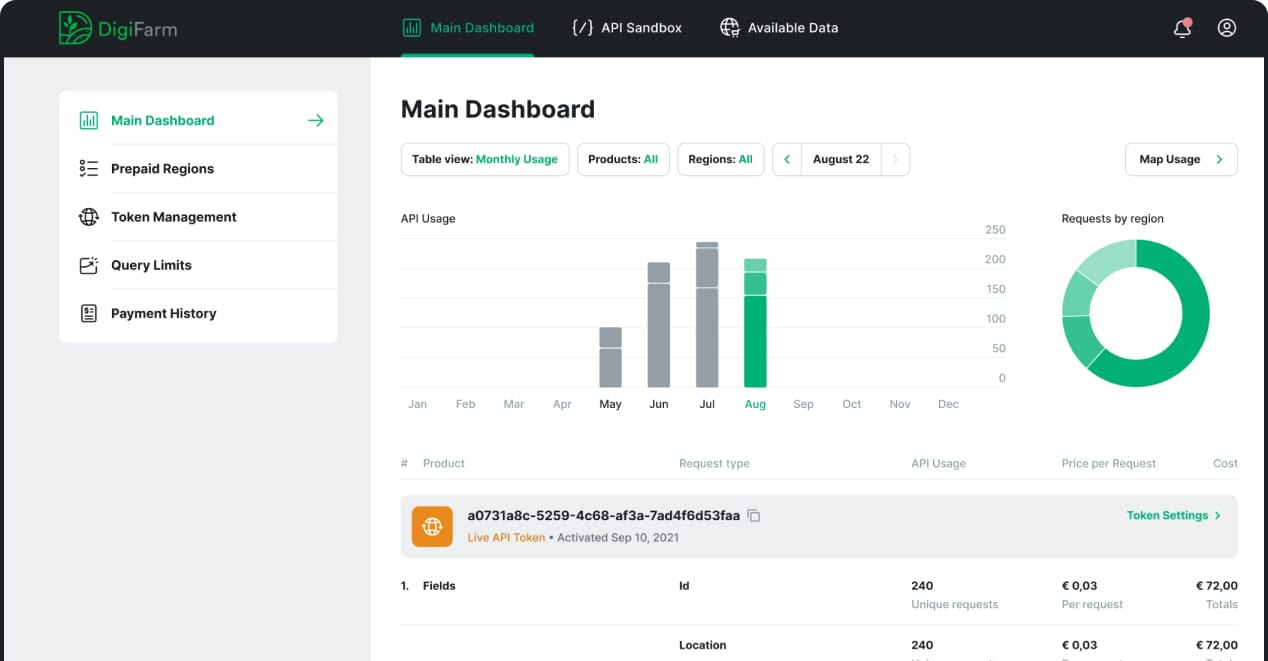Image resolution: width=1268 pixels, height=661 pixels.
Task: Click the Main Dashboard chart icon in top nav
Action: pos(411,28)
